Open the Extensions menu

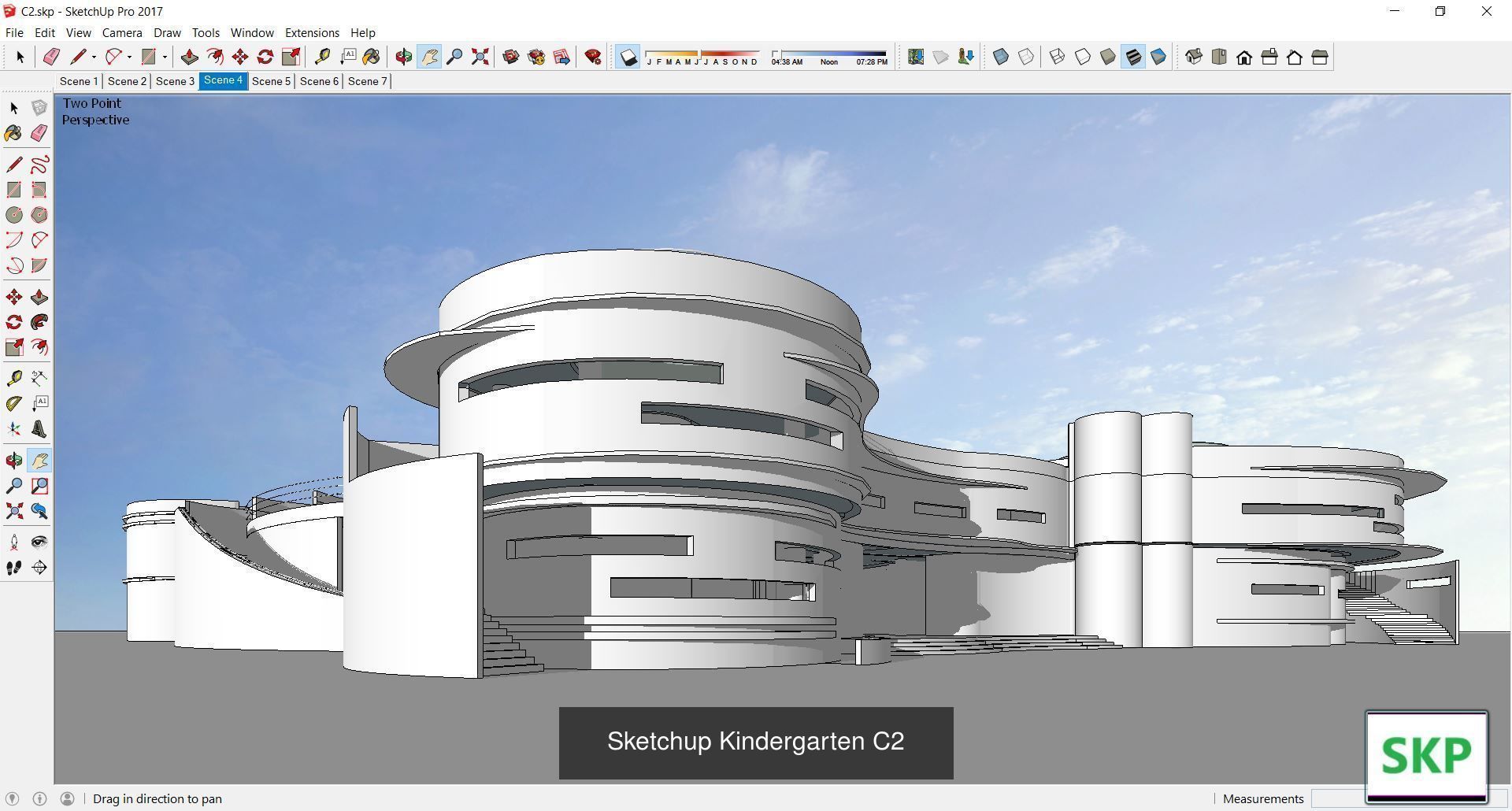(312, 32)
